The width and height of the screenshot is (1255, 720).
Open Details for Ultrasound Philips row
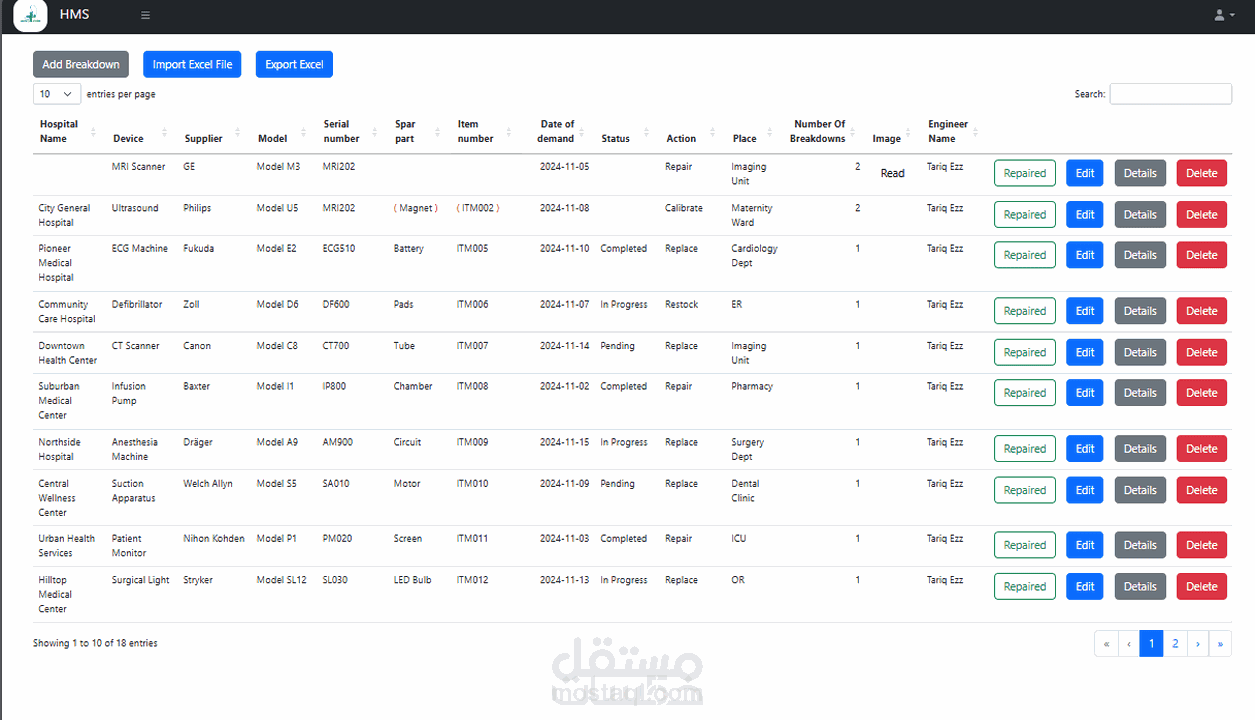1140,214
